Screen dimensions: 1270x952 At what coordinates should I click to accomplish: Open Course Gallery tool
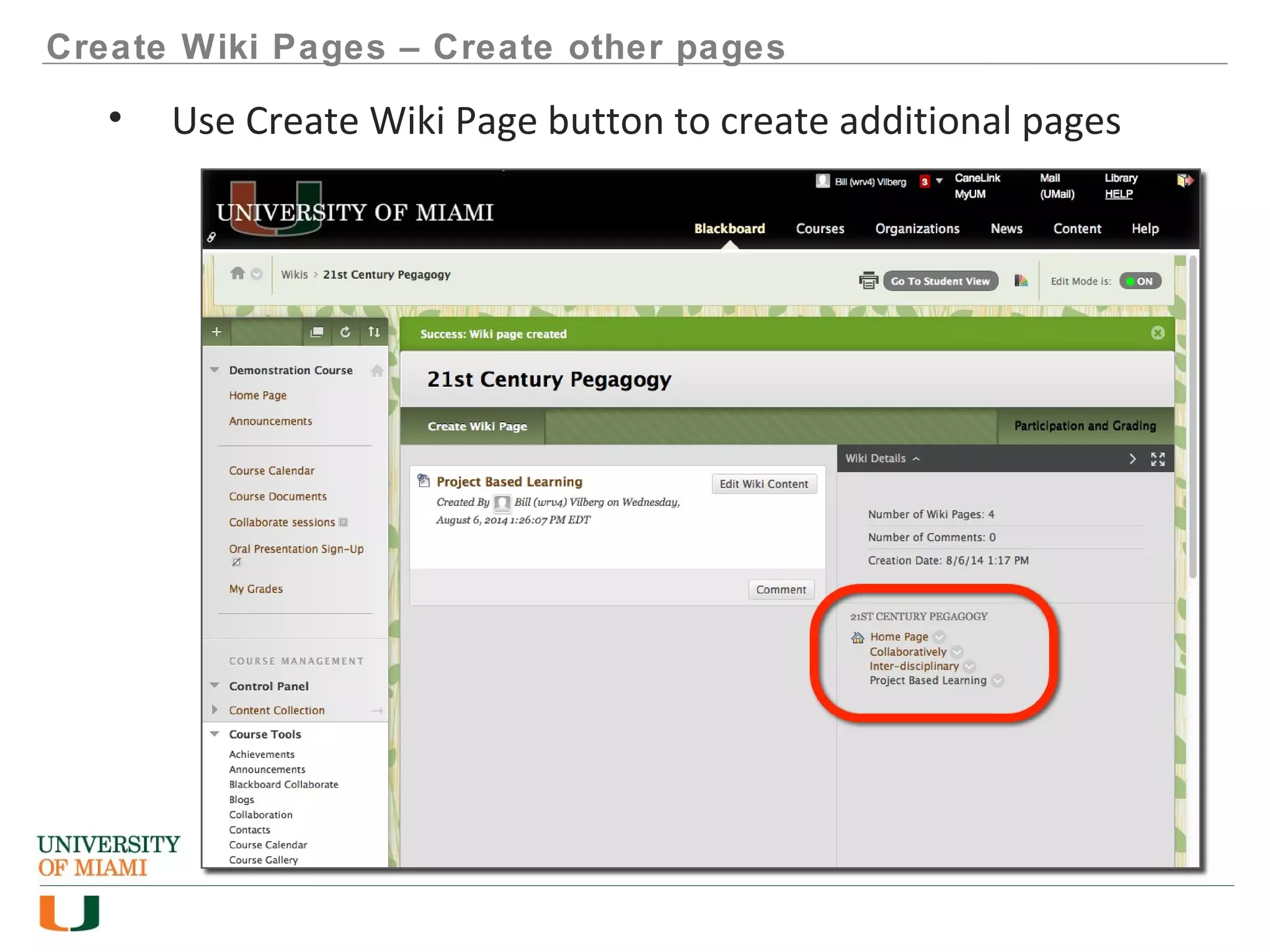click(264, 860)
